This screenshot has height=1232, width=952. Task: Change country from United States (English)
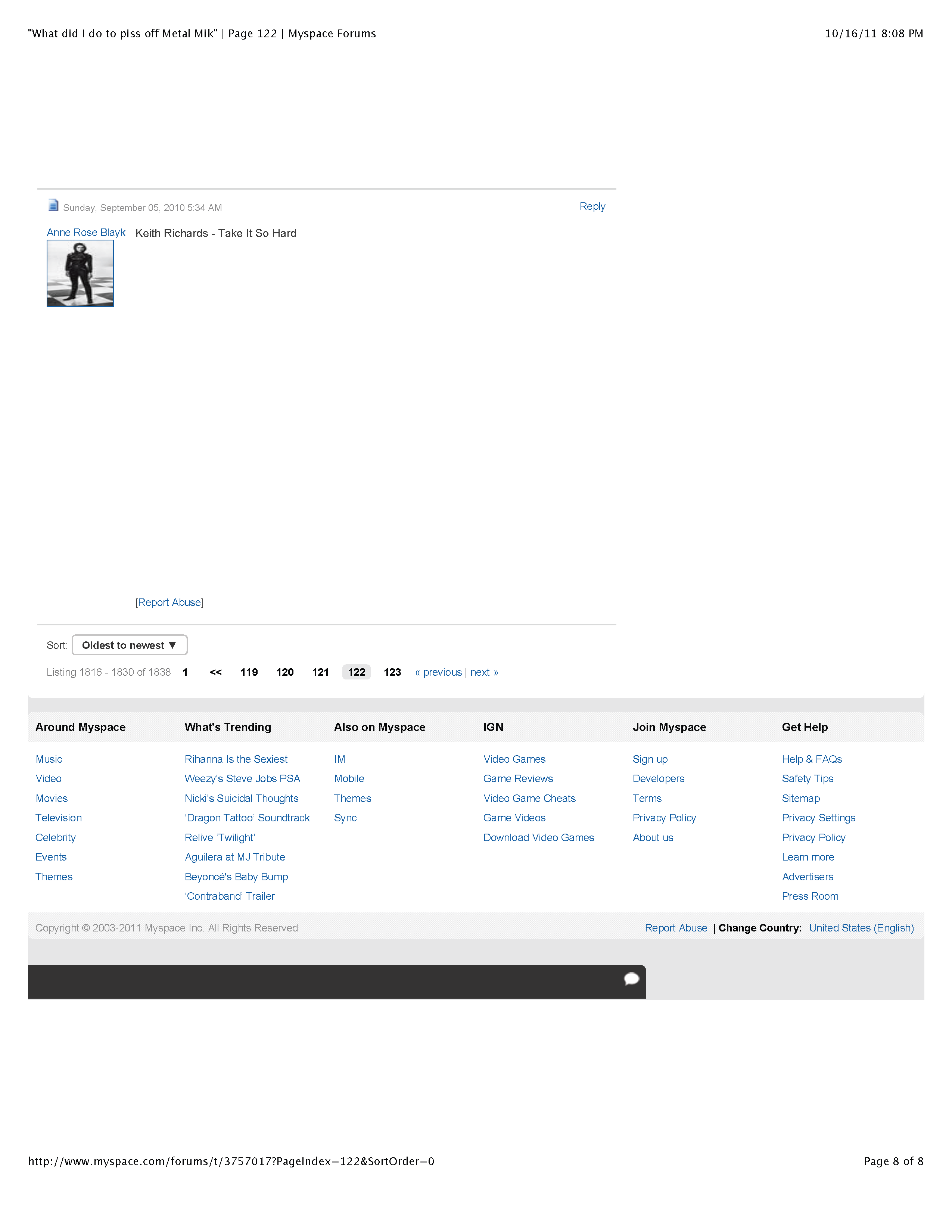click(x=861, y=927)
